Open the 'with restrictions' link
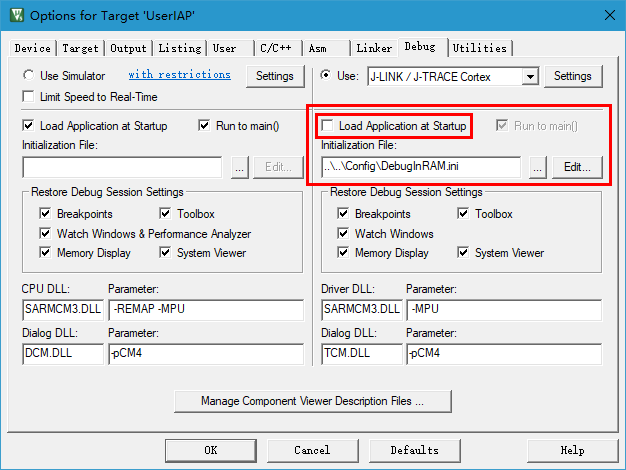The height and width of the screenshot is (470, 626). click(180, 75)
